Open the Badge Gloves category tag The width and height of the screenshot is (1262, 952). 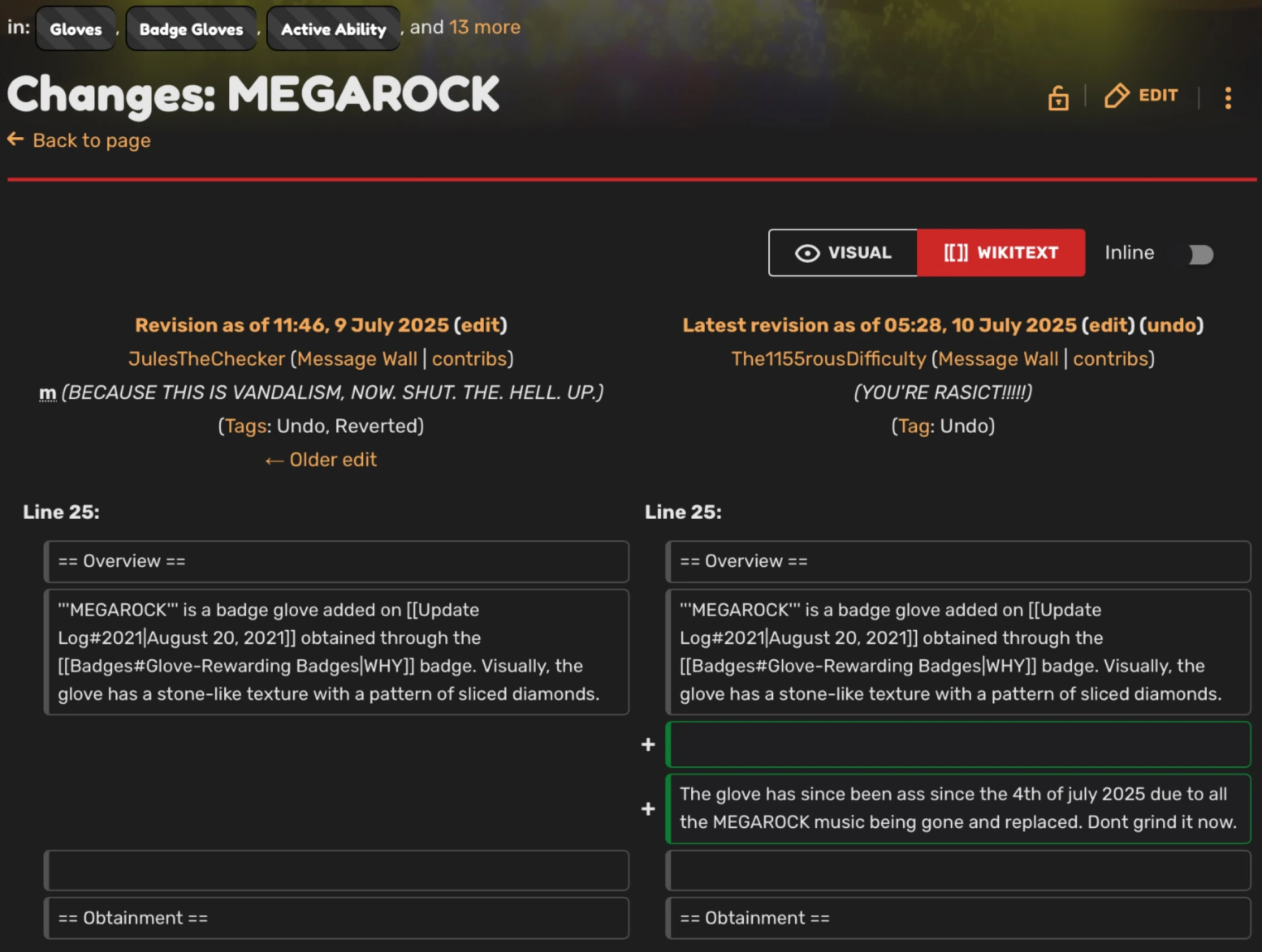pos(191,29)
